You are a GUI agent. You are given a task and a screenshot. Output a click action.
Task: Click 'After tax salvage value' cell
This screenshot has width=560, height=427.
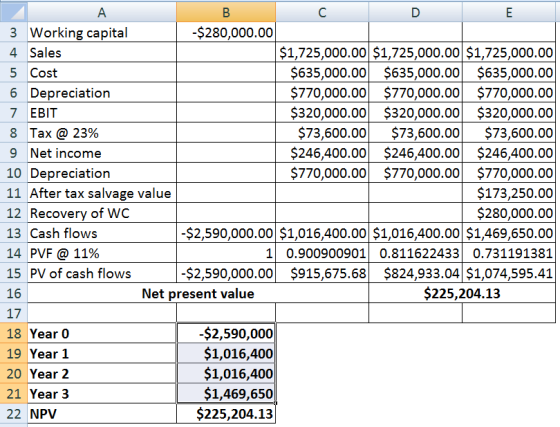coord(102,193)
